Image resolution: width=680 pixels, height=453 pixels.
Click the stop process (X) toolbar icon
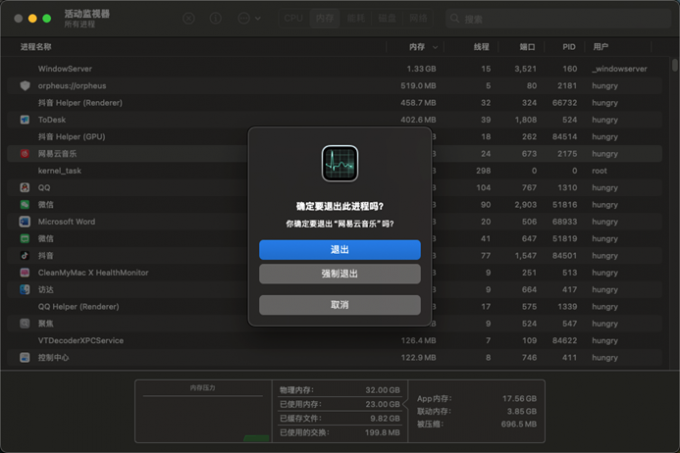point(189,19)
